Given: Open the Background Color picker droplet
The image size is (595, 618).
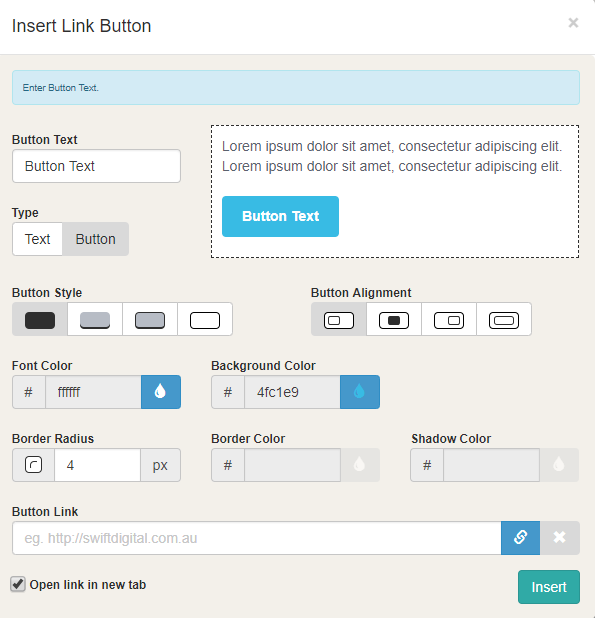Looking at the screenshot, I should pos(360,392).
